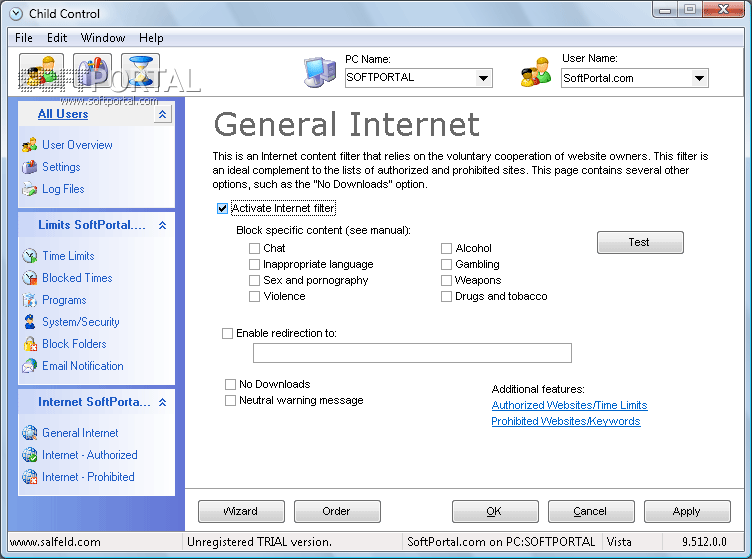This screenshot has width=752, height=559.
Task: Open the Email Notification sidebar entry
Action: pos(82,366)
